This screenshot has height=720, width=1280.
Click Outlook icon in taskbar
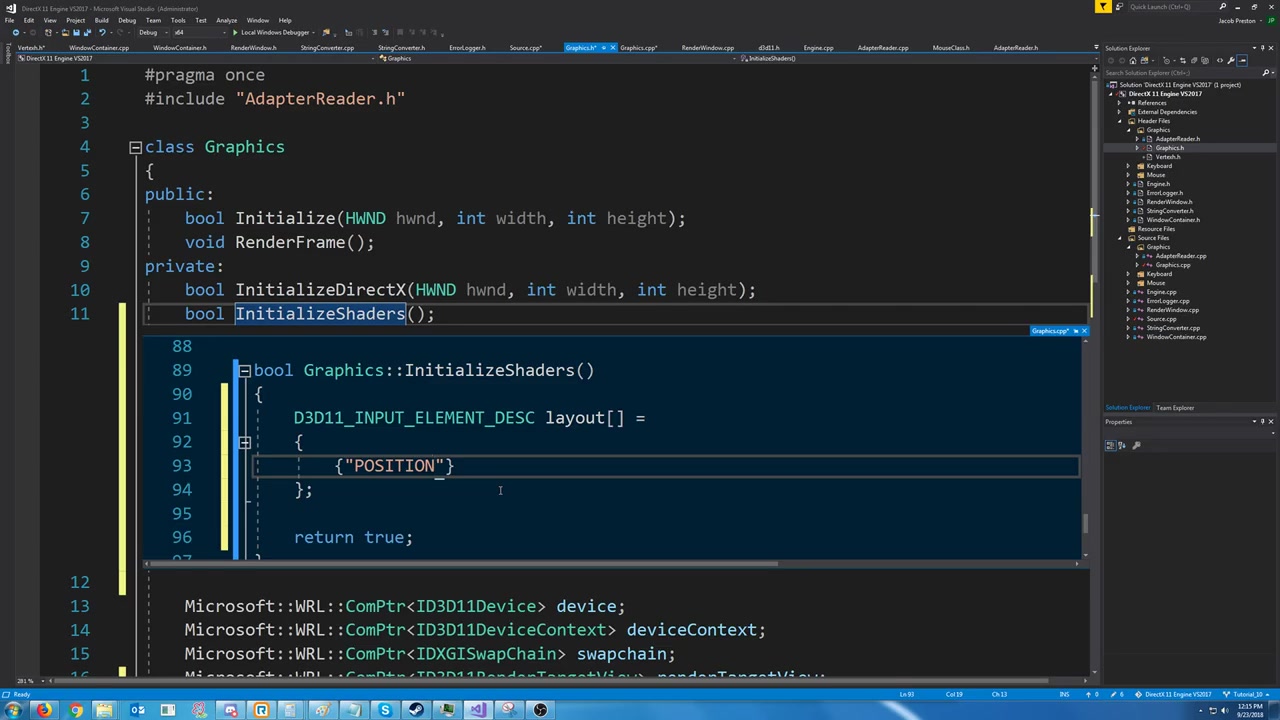click(137, 710)
